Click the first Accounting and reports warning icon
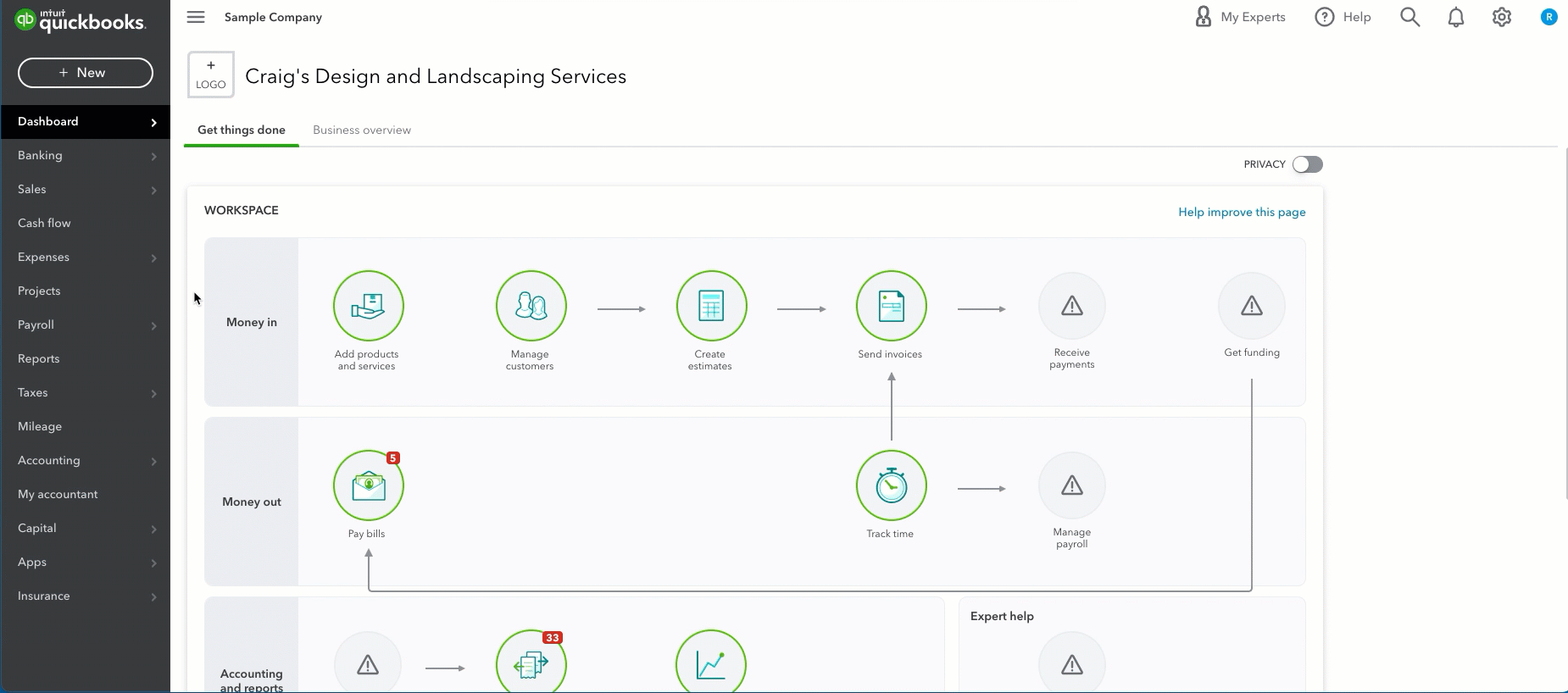The width and height of the screenshot is (1568, 693). (x=368, y=664)
